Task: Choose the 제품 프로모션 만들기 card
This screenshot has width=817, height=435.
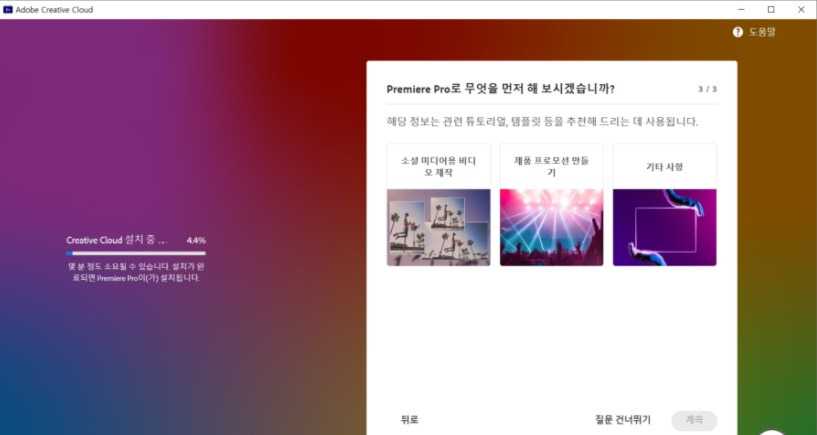Action: (551, 205)
